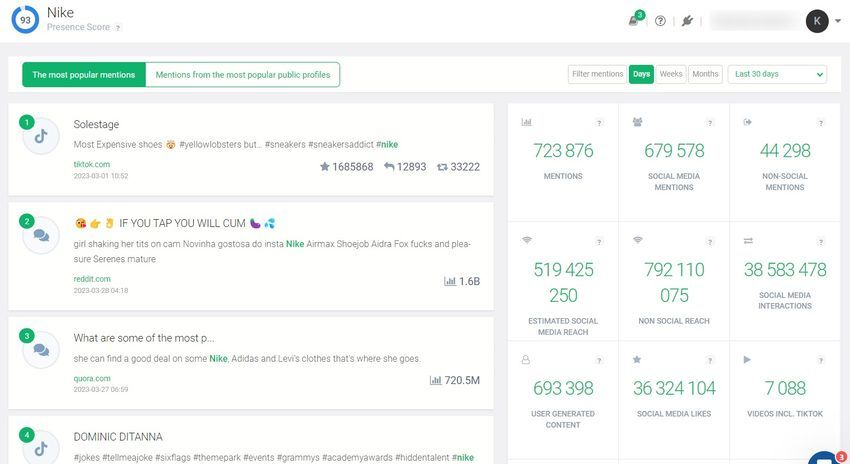Click the 7 088 videos value
Viewport: 850px width, 464px height.
coord(785,388)
